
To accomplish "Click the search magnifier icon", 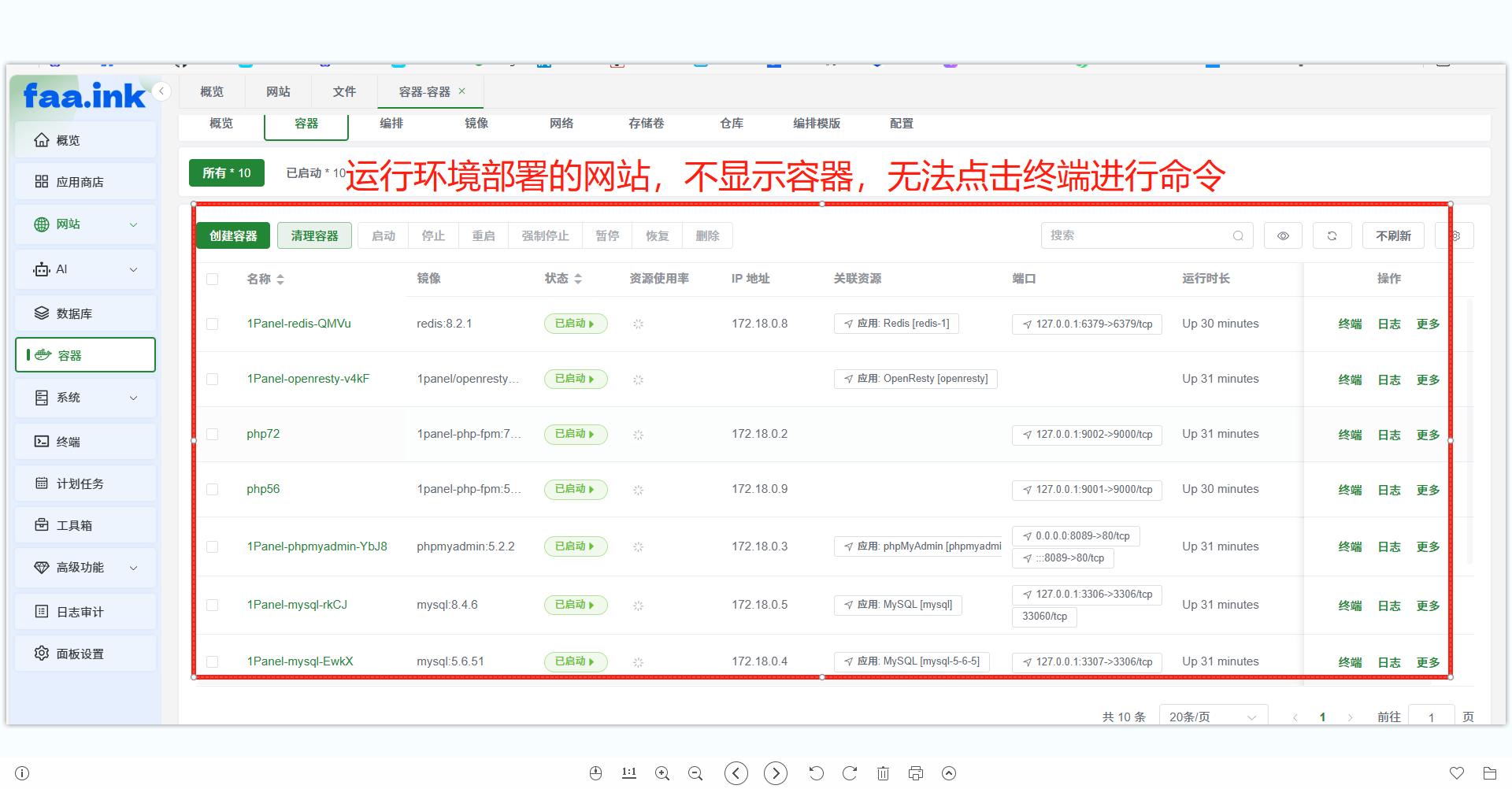I will click(1238, 235).
